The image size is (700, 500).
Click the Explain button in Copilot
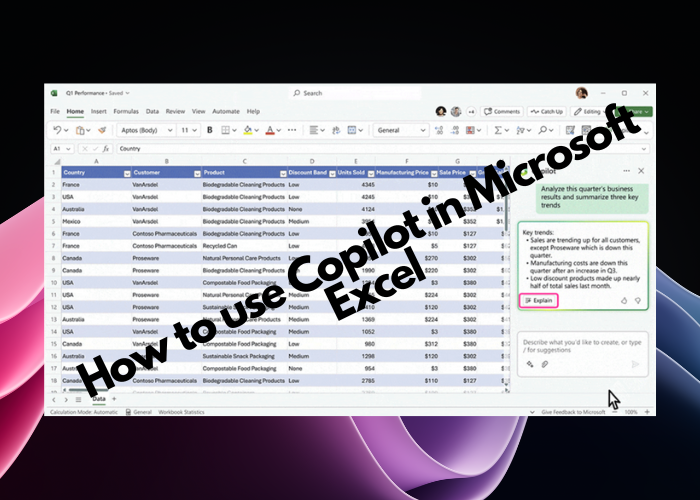point(539,300)
